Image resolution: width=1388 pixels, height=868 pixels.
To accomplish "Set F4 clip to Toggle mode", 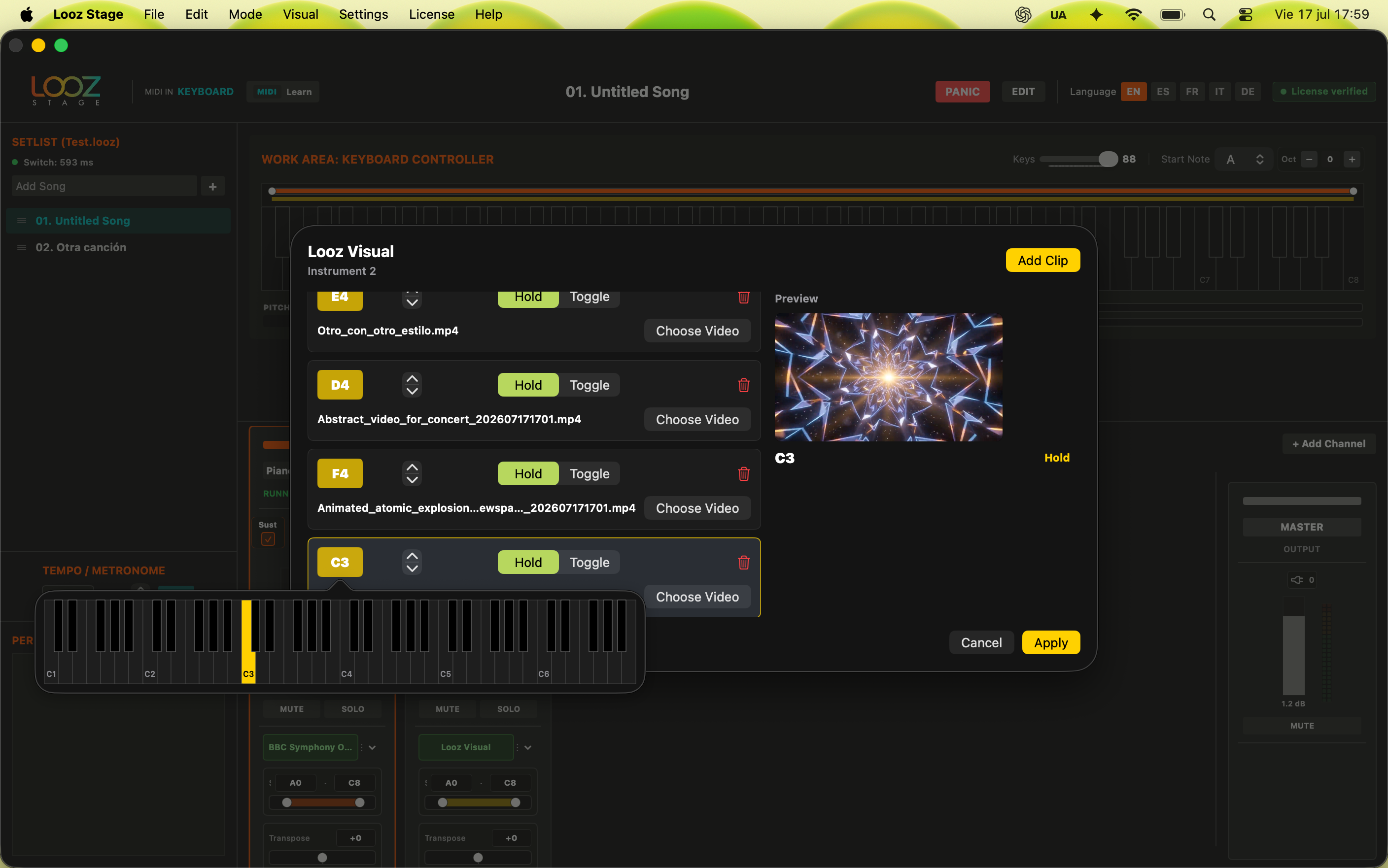I will point(589,473).
